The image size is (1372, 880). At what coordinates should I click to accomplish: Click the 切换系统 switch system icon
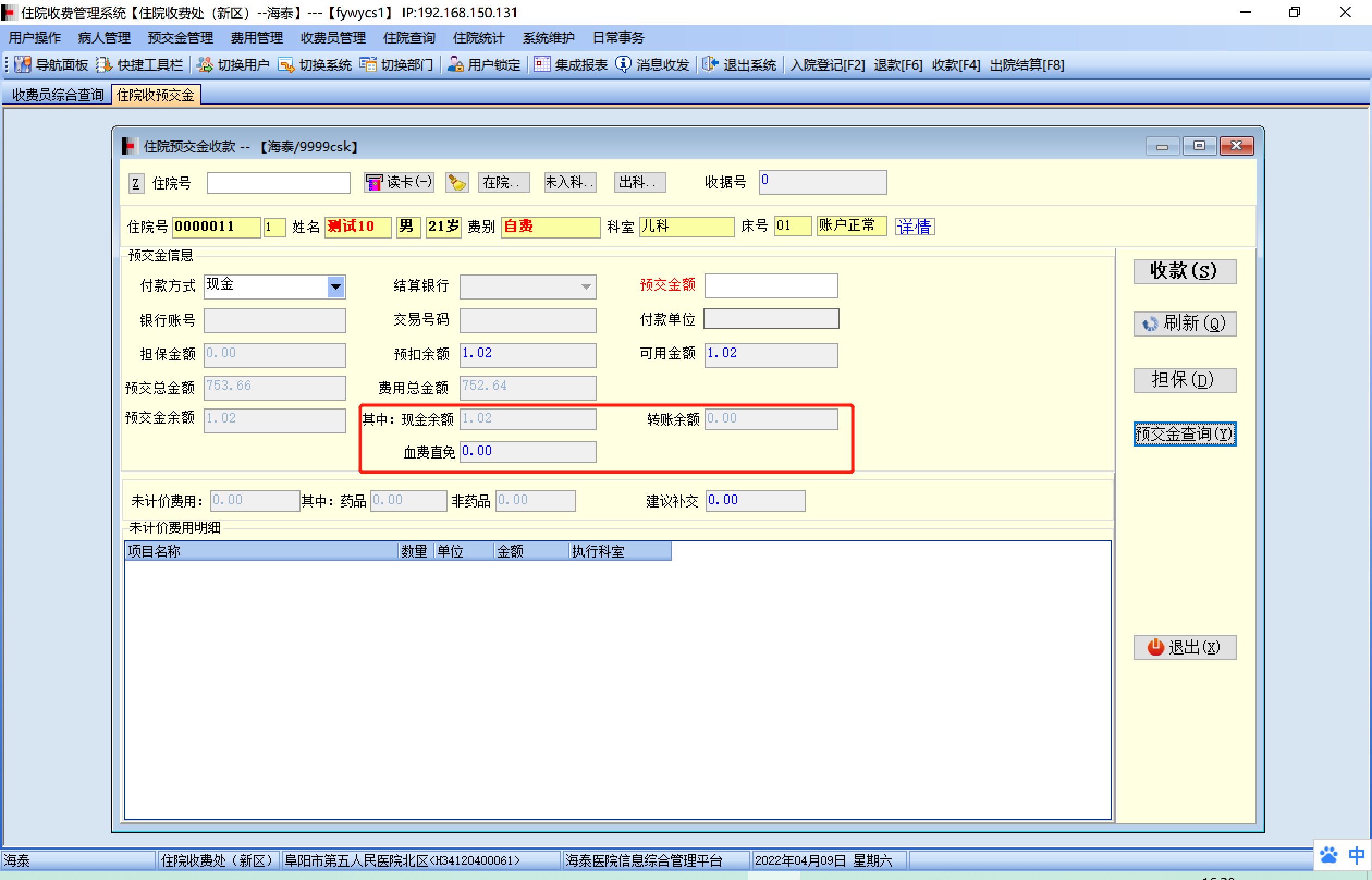point(286,65)
